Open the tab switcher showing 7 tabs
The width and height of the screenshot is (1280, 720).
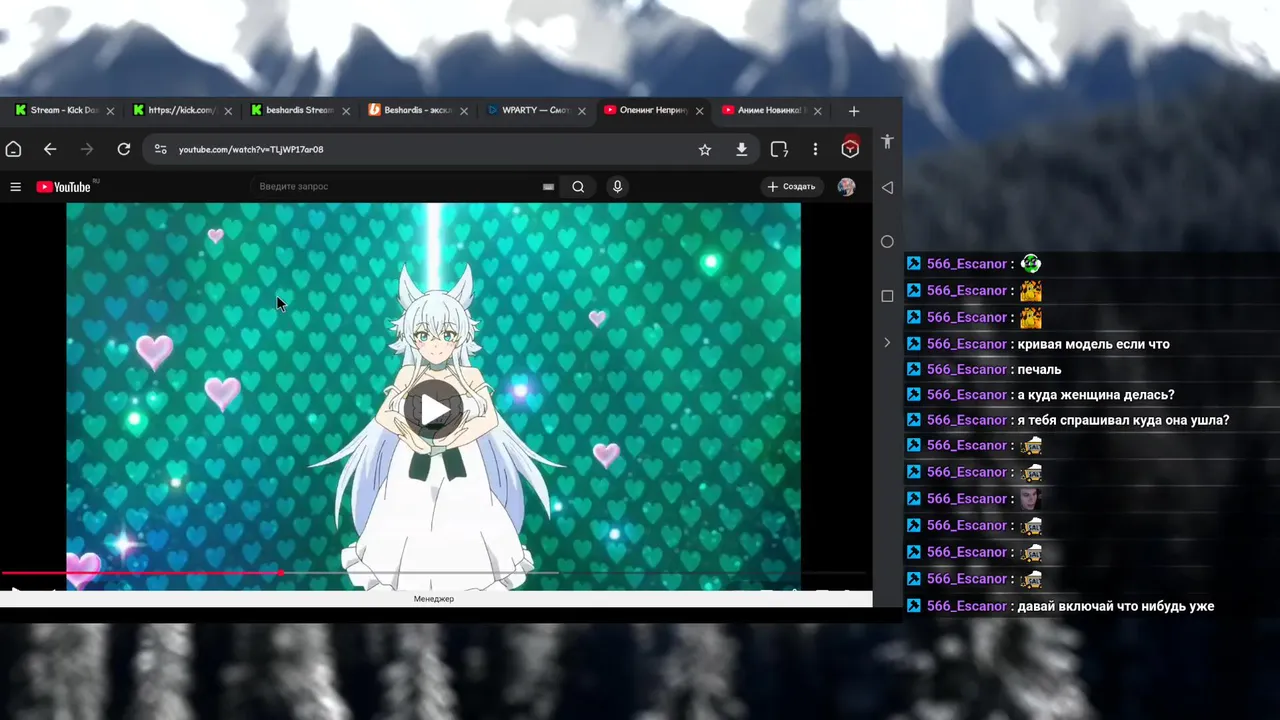tap(779, 149)
